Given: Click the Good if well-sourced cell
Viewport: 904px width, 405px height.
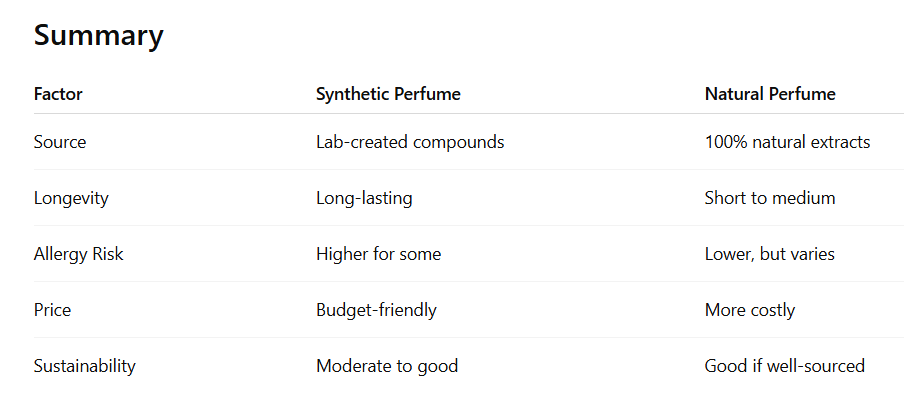Looking at the screenshot, I should tap(784, 366).
